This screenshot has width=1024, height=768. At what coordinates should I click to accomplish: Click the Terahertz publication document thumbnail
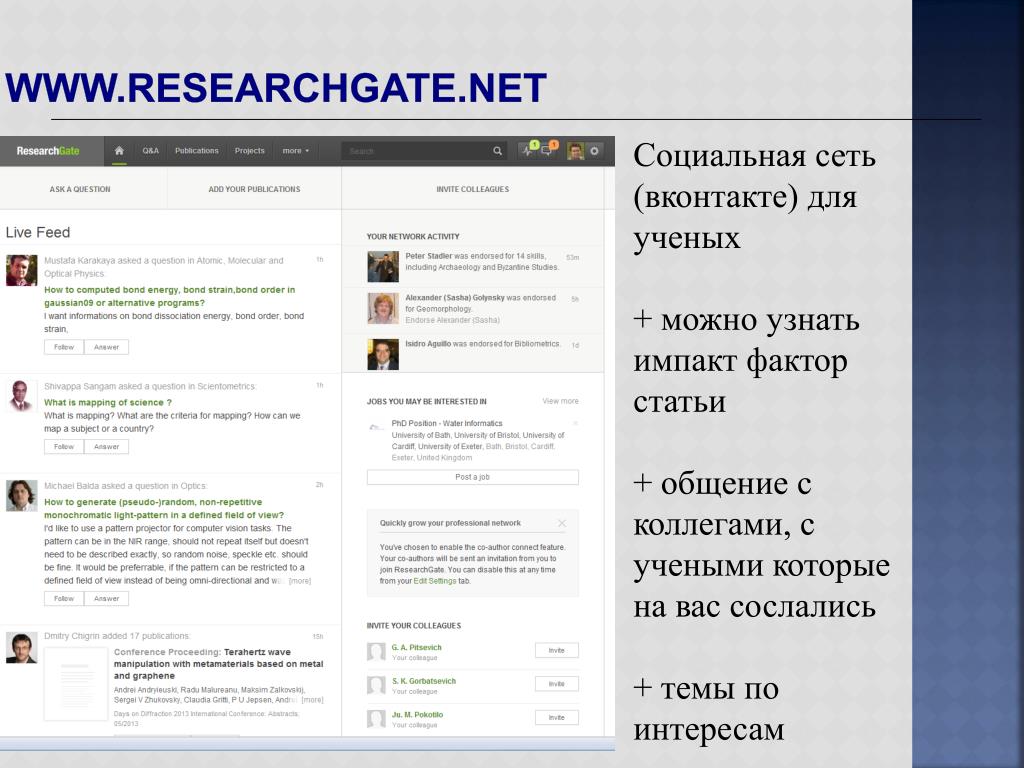pyautogui.click(x=76, y=684)
